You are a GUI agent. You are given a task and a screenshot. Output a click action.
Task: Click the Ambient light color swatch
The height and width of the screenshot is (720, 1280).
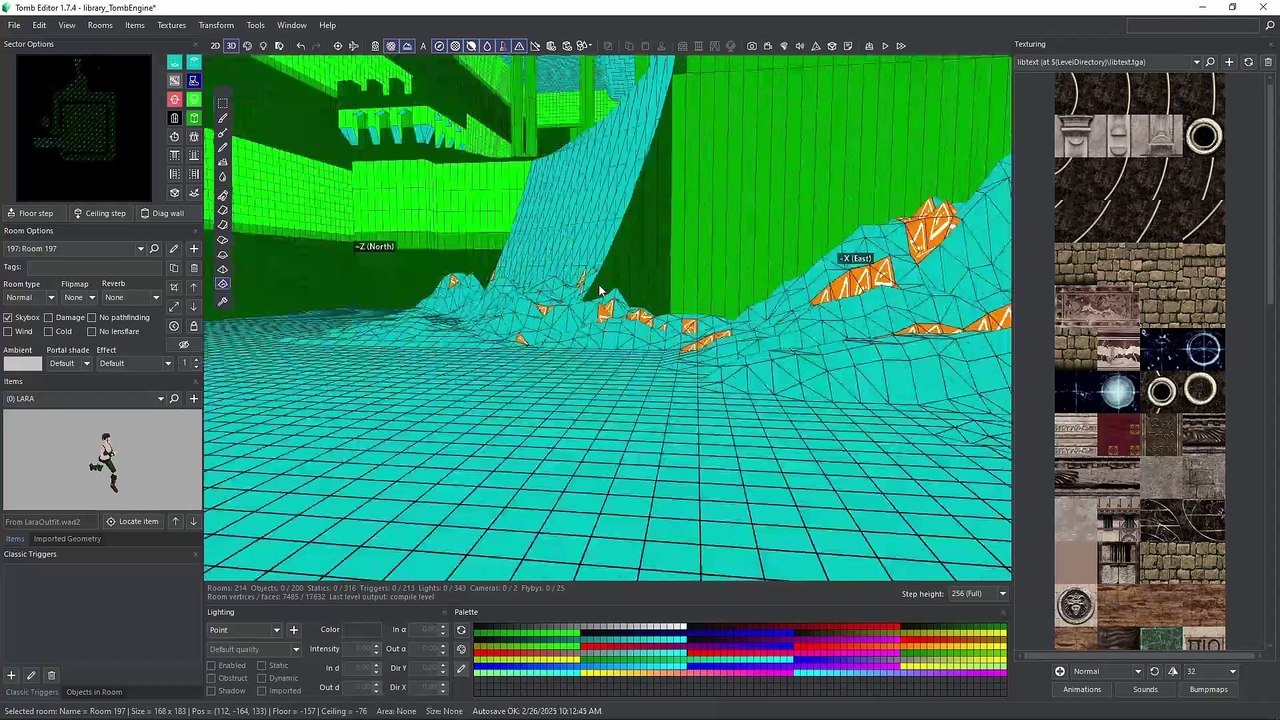pos(23,363)
